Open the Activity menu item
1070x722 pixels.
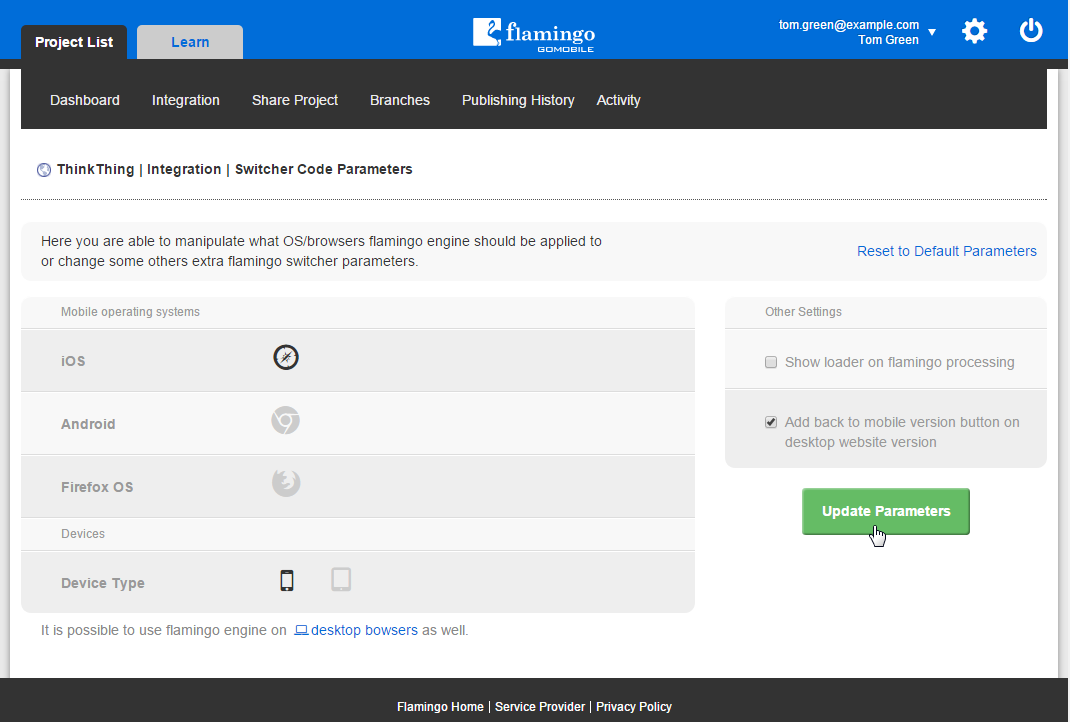(618, 100)
